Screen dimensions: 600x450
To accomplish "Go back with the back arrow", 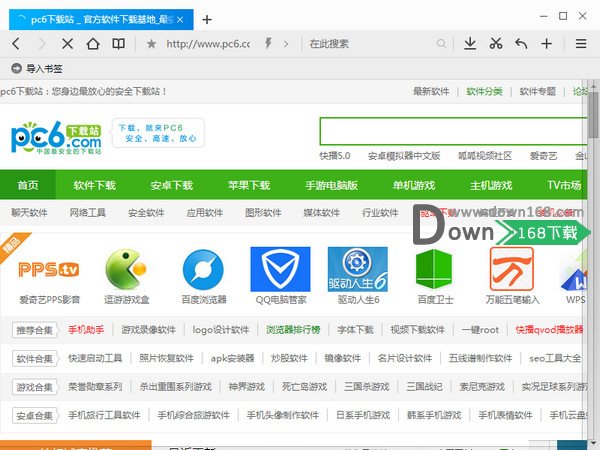I will (x=16, y=44).
